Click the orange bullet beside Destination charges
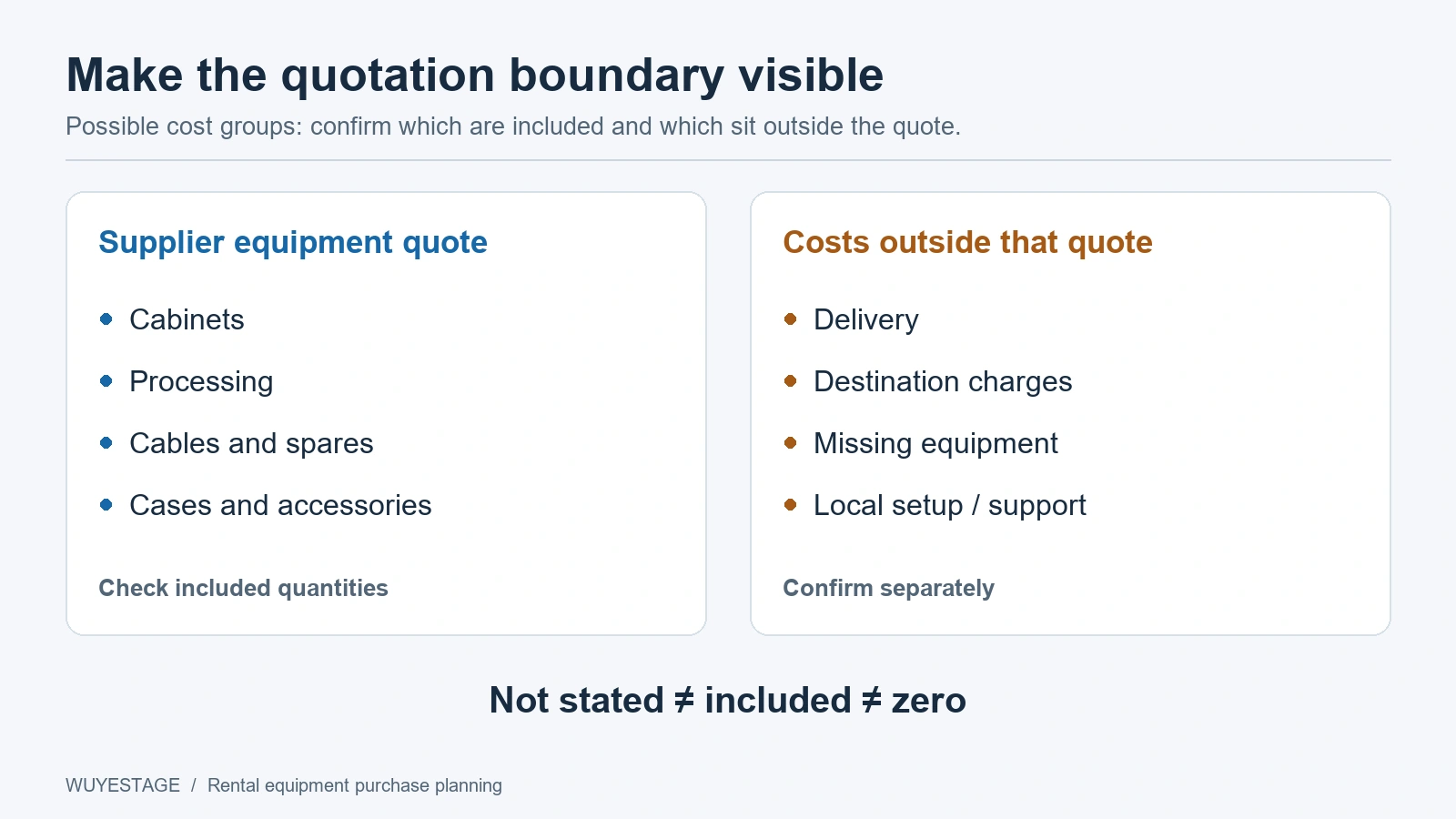 point(791,380)
